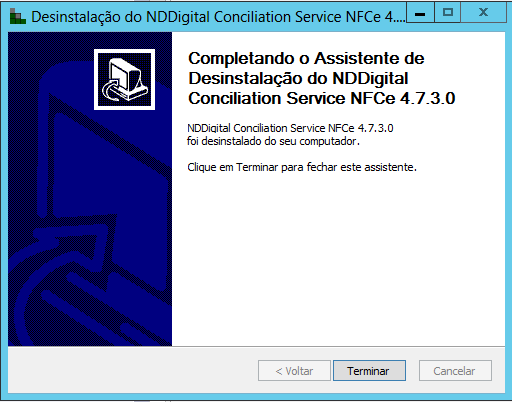
Task: Click heading line Conciliation Service NFCe 4.7.3.0
Action: pos(322,99)
